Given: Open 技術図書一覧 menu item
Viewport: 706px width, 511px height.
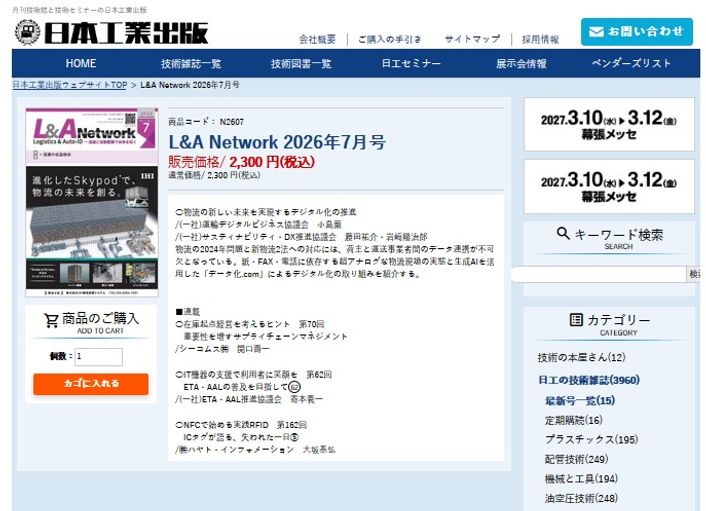Looking at the screenshot, I should point(301,63).
